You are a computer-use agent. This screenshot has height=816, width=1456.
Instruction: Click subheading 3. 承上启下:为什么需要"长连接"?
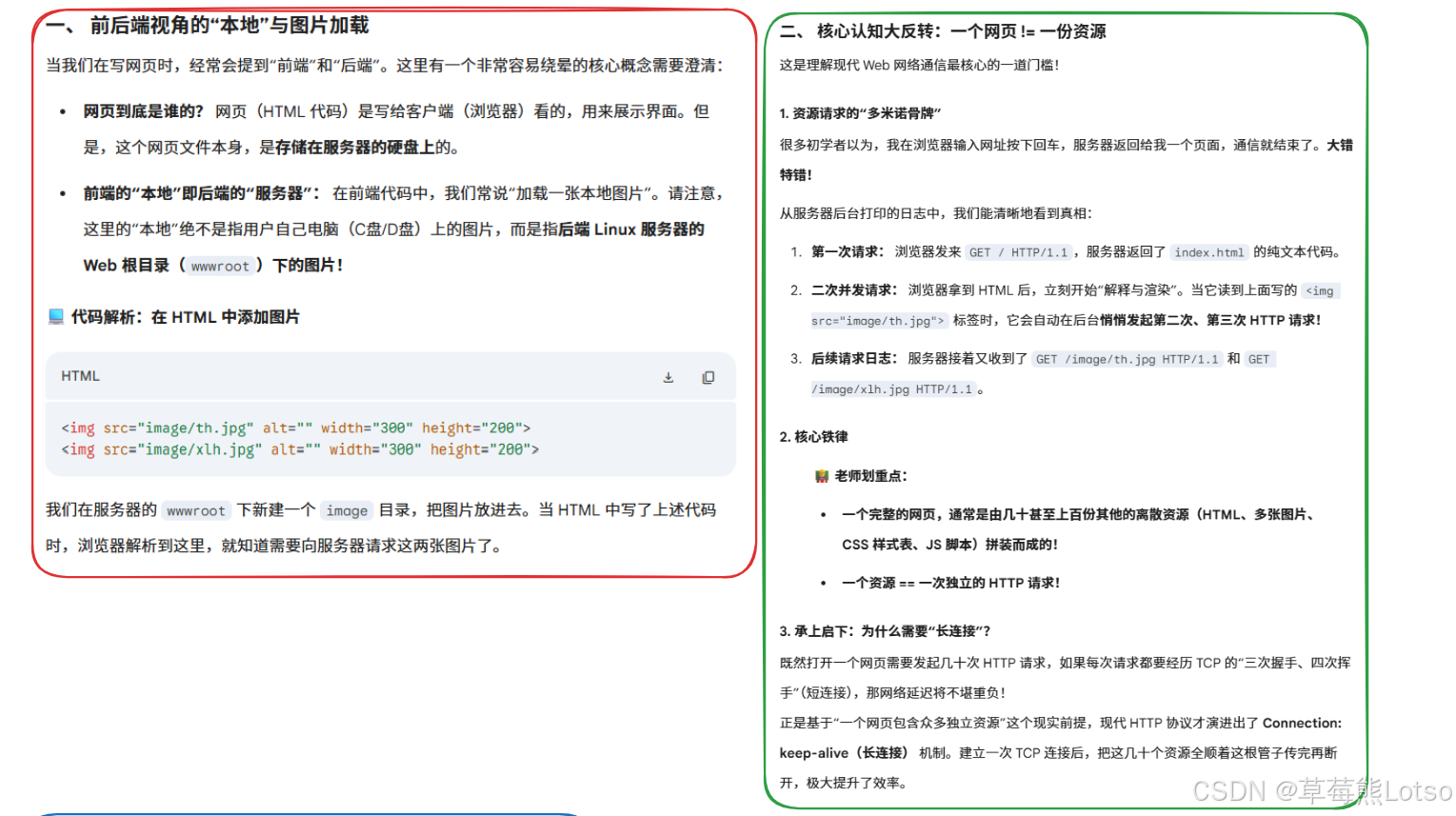coord(885,631)
